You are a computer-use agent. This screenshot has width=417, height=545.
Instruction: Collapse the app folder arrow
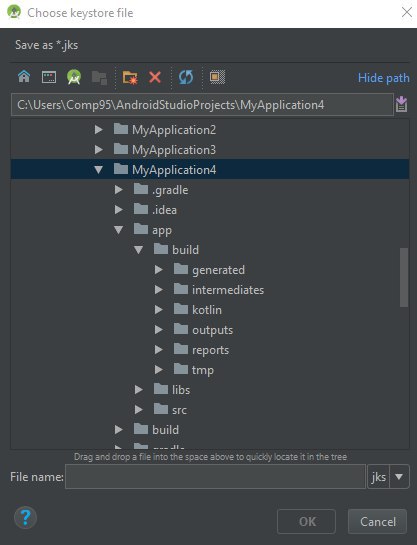pyautogui.click(x=118, y=230)
